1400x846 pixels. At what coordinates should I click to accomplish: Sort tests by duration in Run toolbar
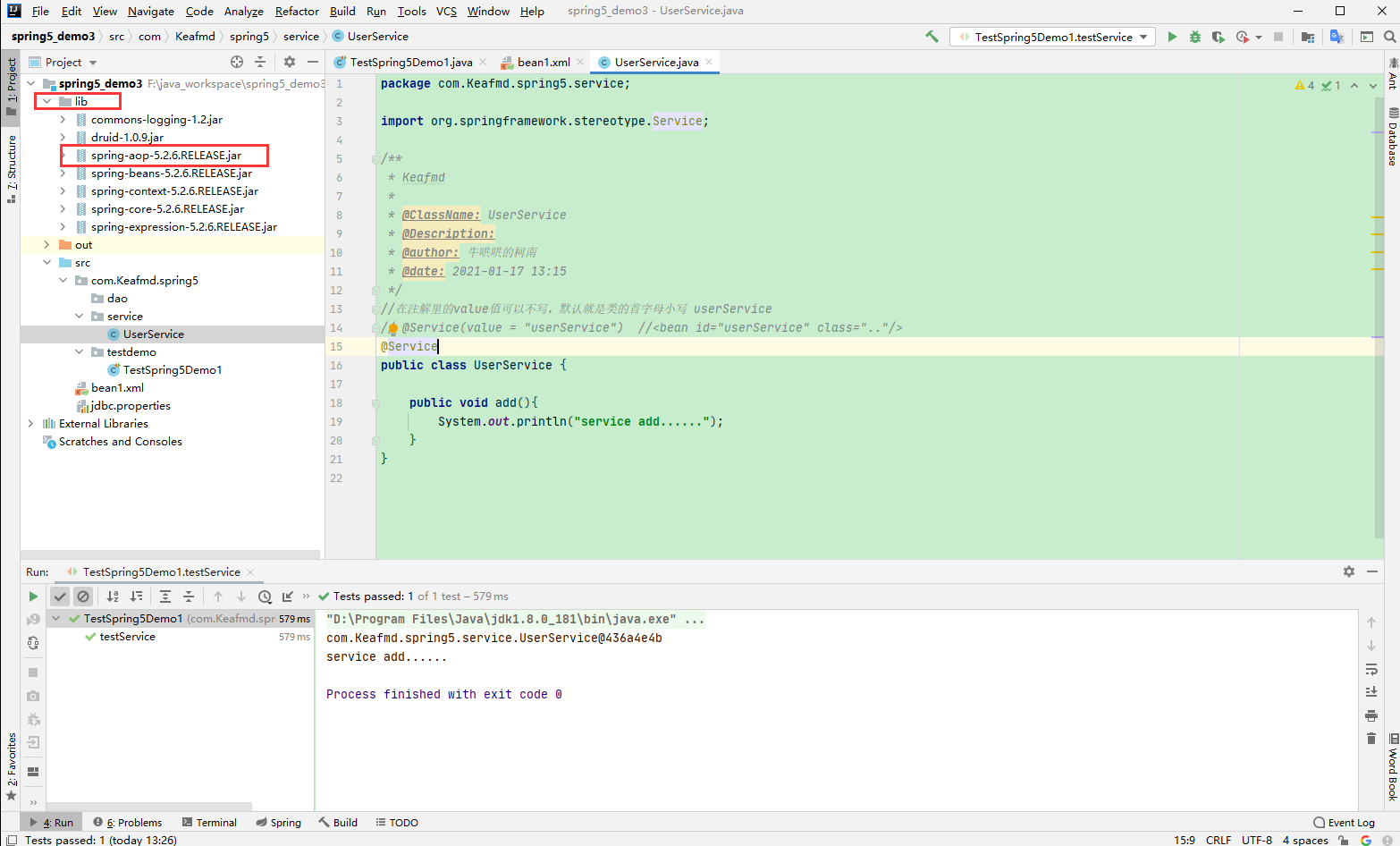pyautogui.click(x=136, y=596)
